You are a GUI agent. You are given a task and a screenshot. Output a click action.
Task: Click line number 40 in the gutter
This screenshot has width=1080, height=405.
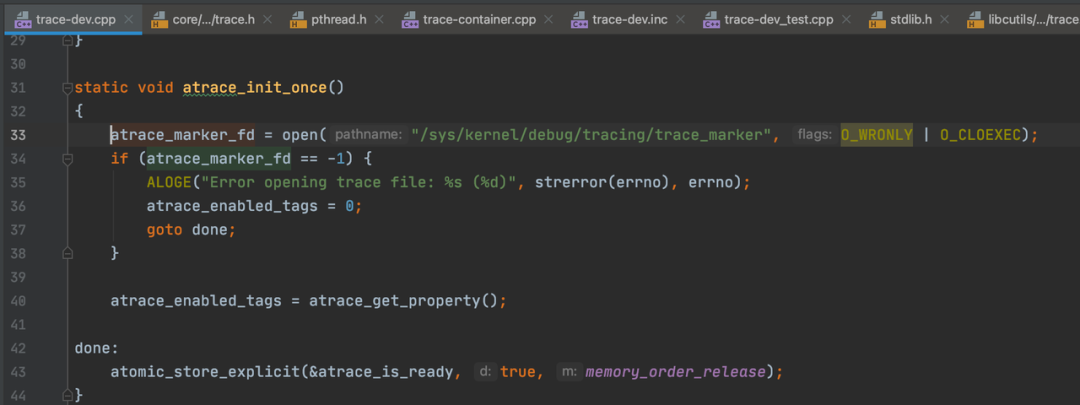pos(18,300)
